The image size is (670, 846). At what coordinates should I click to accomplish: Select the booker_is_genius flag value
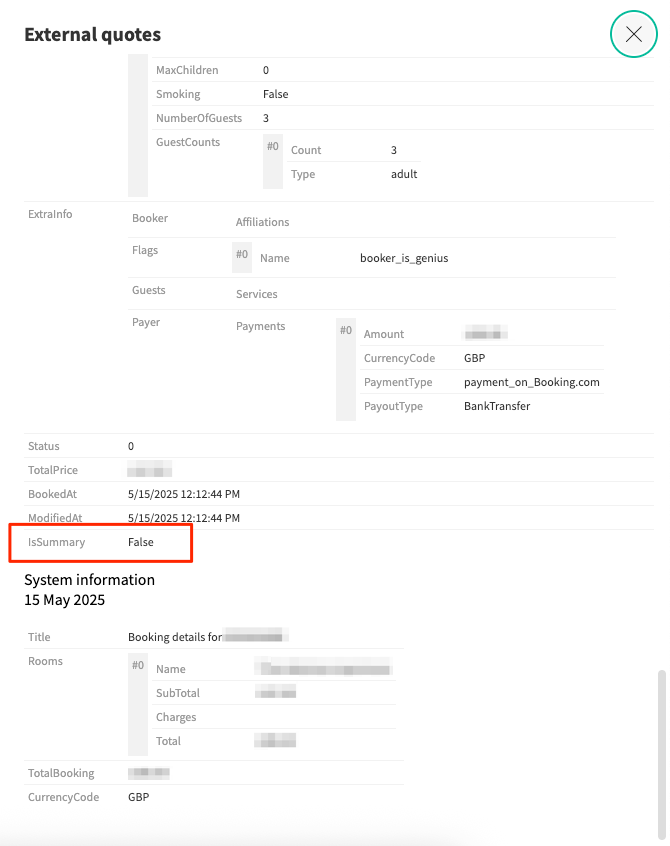(x=404, y=258)
